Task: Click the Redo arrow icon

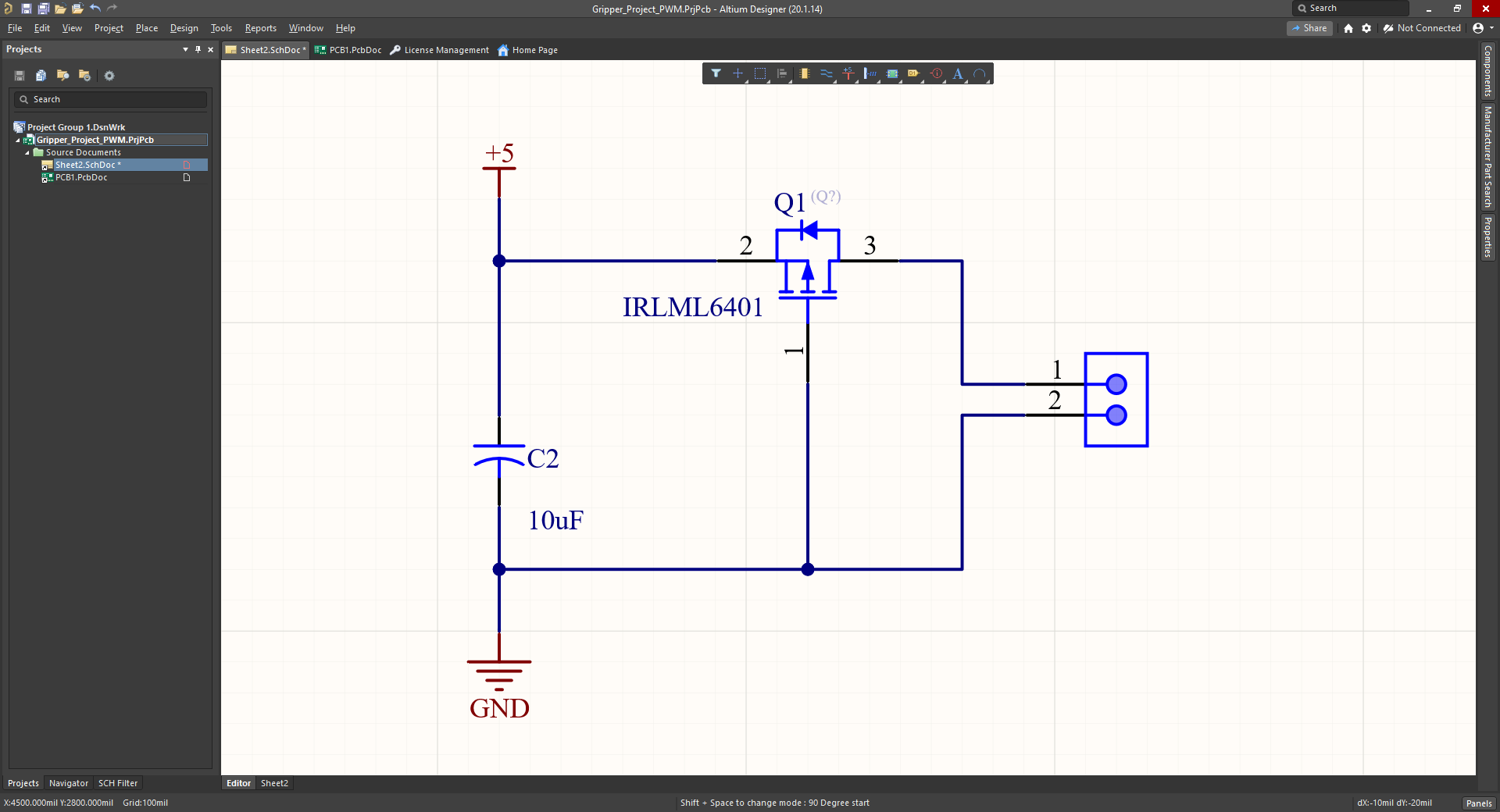Action: (112, 9)
